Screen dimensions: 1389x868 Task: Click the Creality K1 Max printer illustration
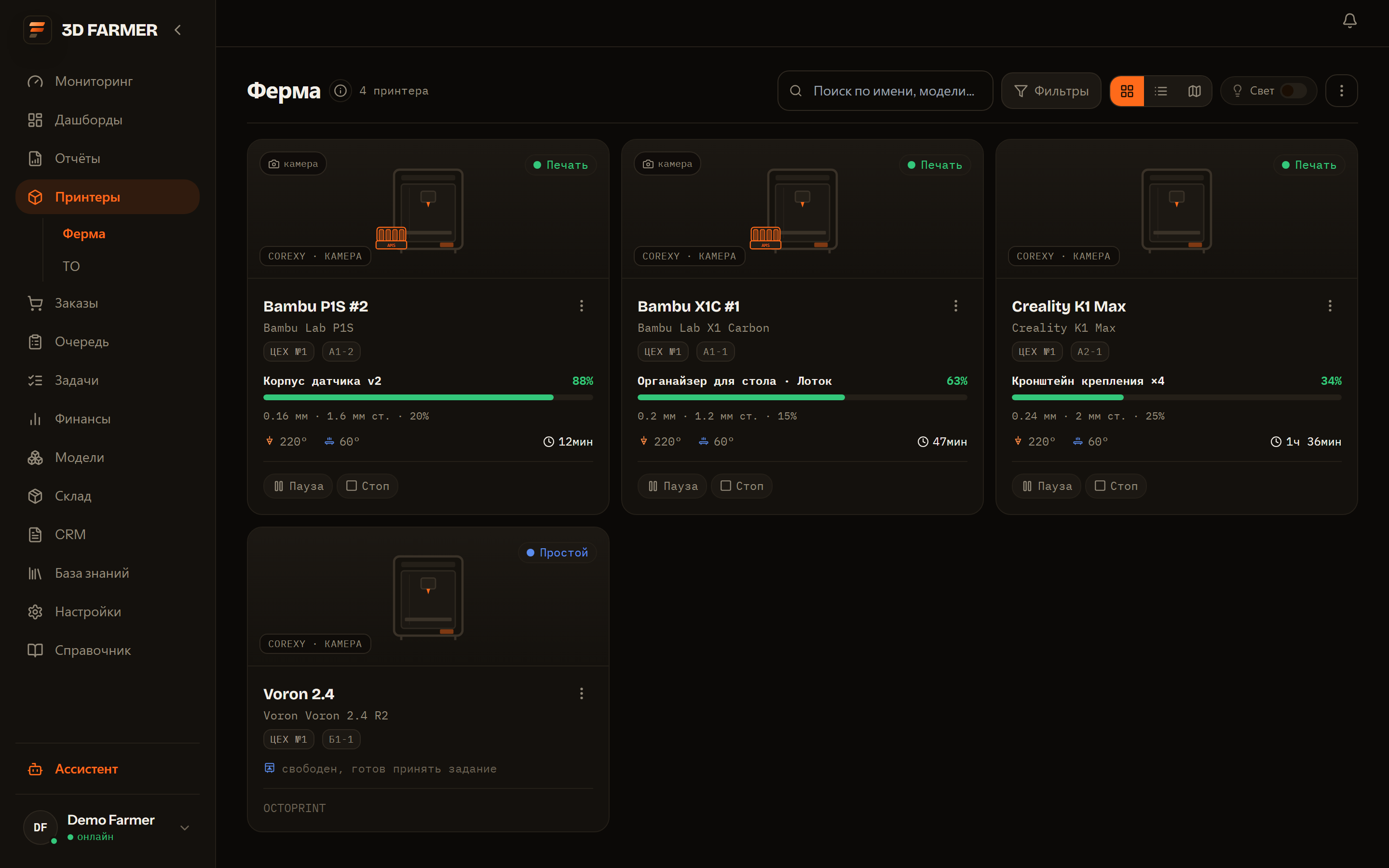point(1177,210)
